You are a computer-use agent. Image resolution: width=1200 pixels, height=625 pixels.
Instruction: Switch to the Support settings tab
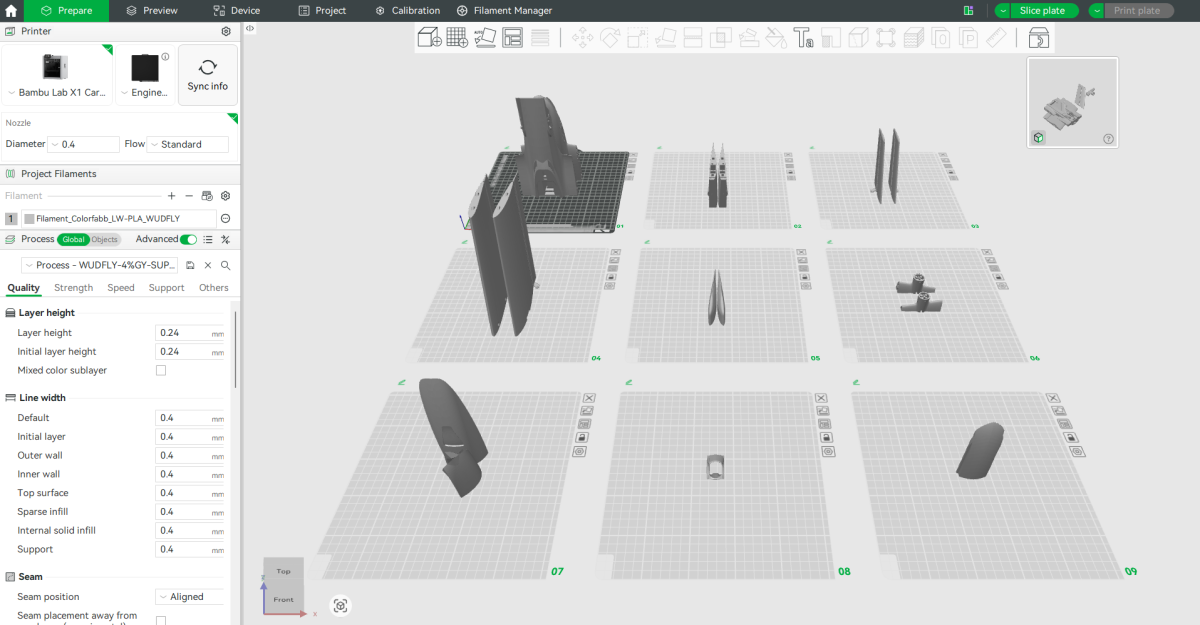click(x=166, y=288)
